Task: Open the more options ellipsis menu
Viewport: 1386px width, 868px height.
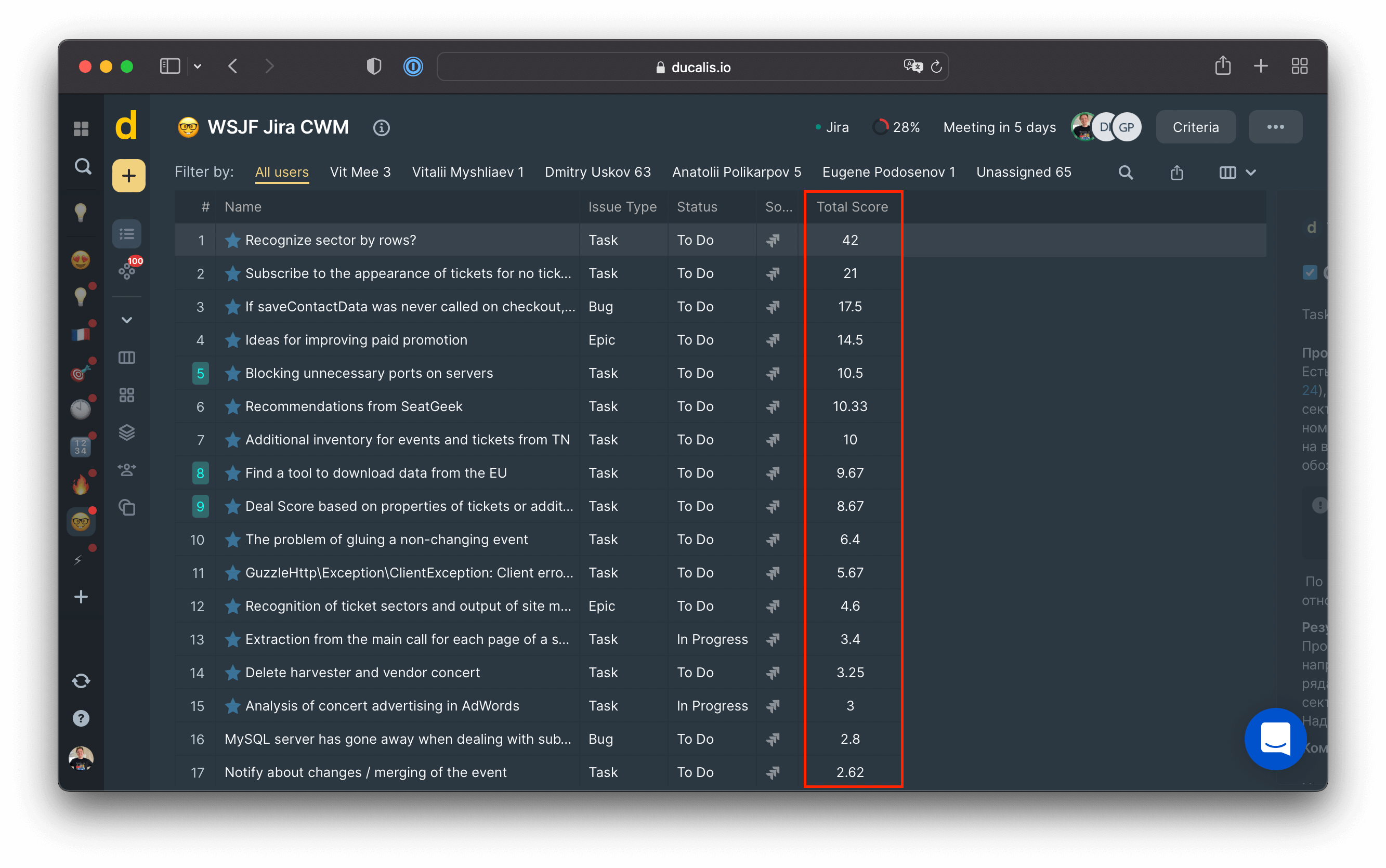Action: pyautogui.click(x=1275, y=127)
